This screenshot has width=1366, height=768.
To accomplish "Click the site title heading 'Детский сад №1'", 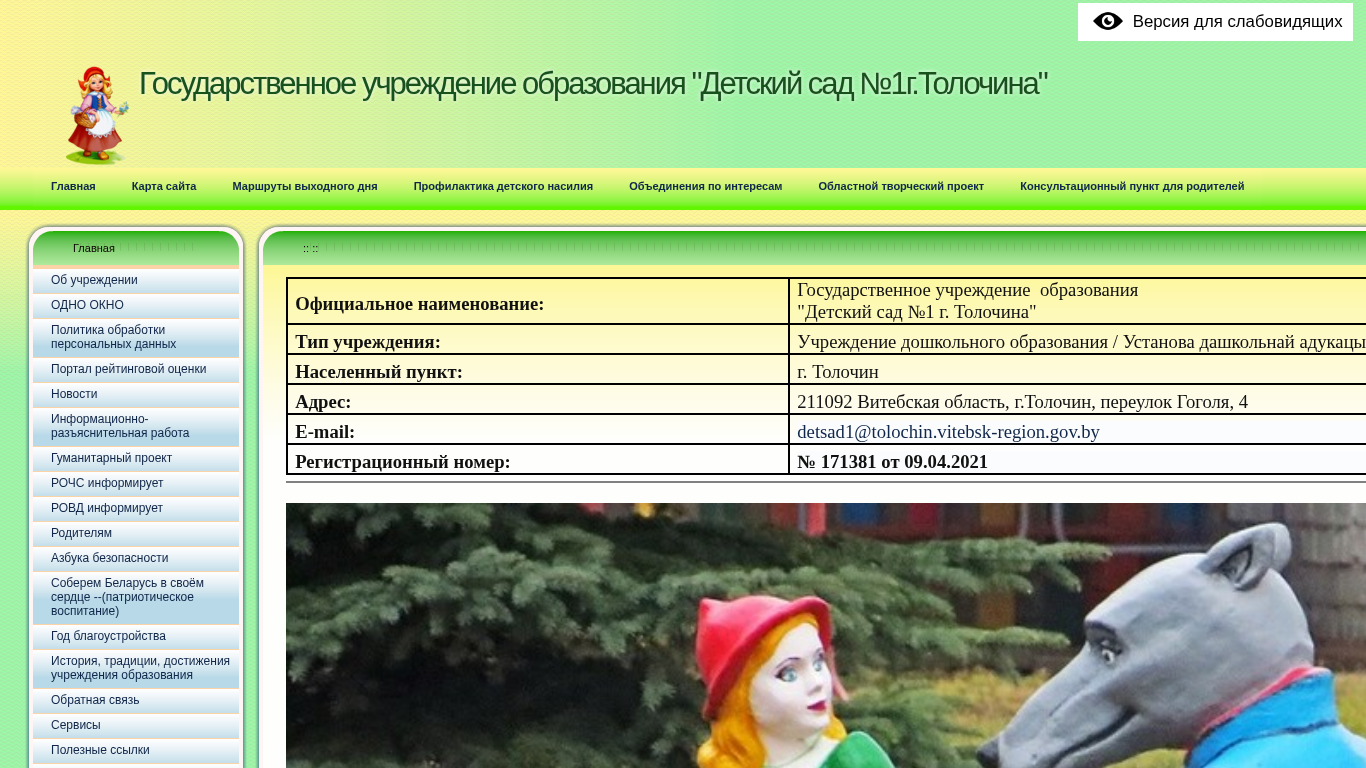I will pyautogui.click(x=593, y=84).
